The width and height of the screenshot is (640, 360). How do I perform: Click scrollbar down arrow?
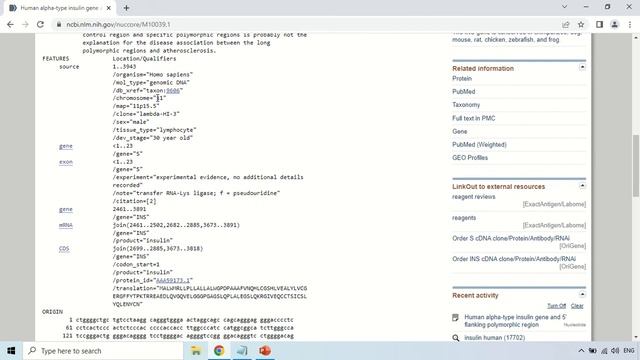click(636, 337)
